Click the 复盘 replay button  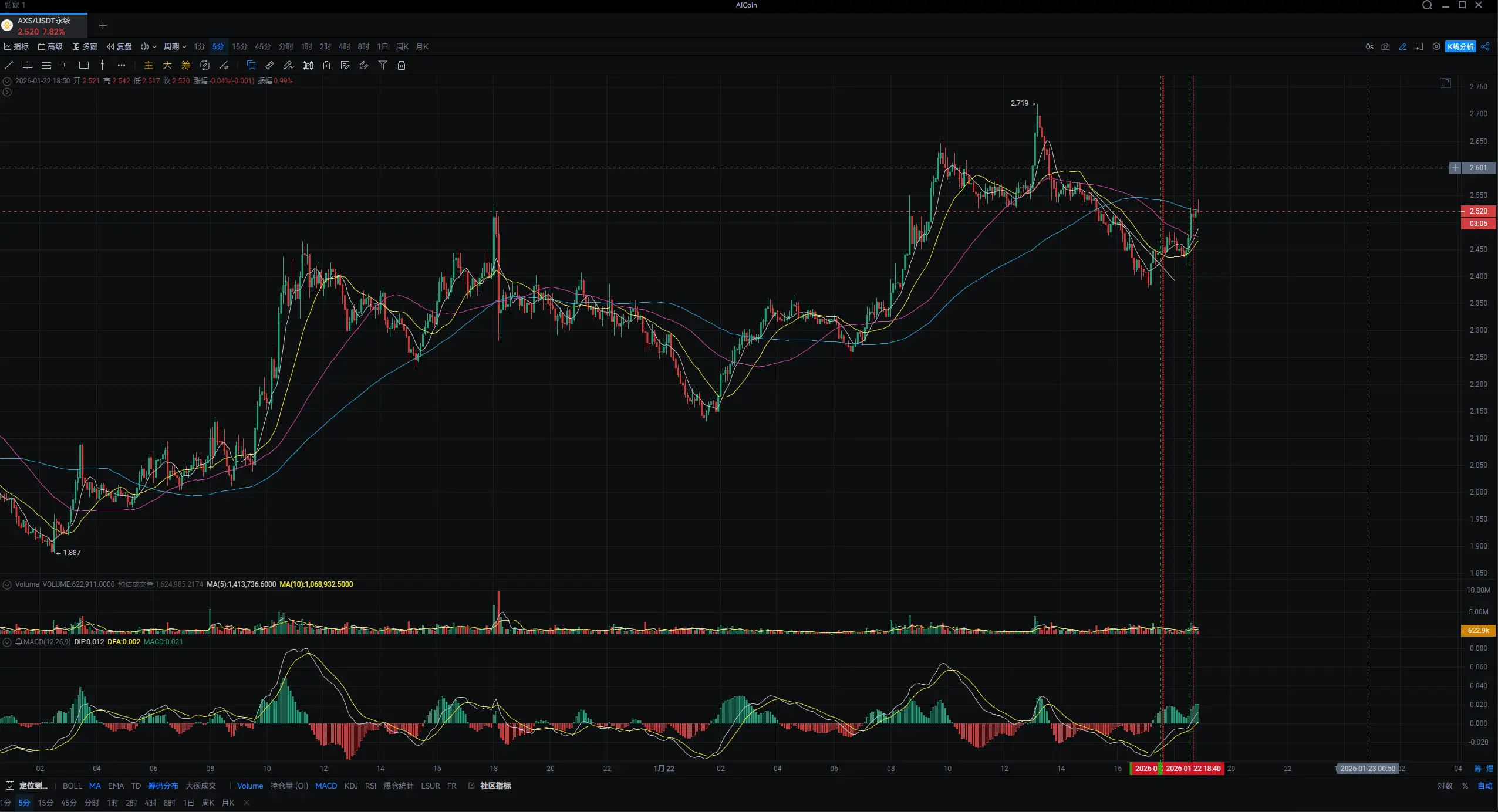(x=119, y=46)
